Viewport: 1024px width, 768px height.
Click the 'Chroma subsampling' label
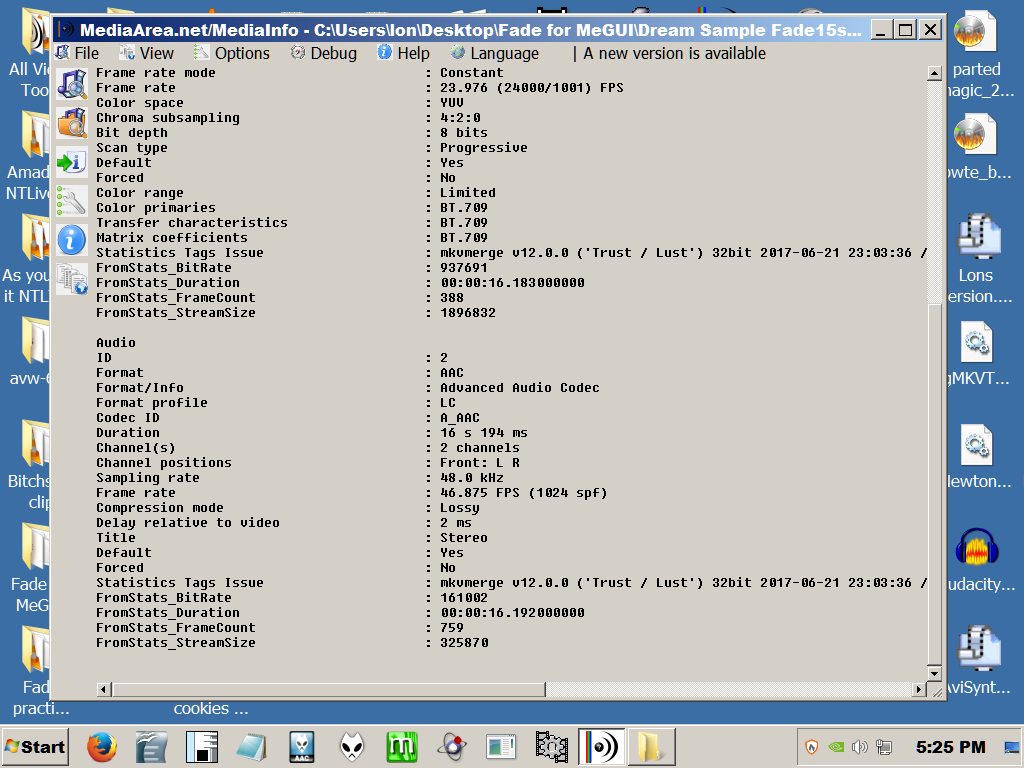[168, 118]
